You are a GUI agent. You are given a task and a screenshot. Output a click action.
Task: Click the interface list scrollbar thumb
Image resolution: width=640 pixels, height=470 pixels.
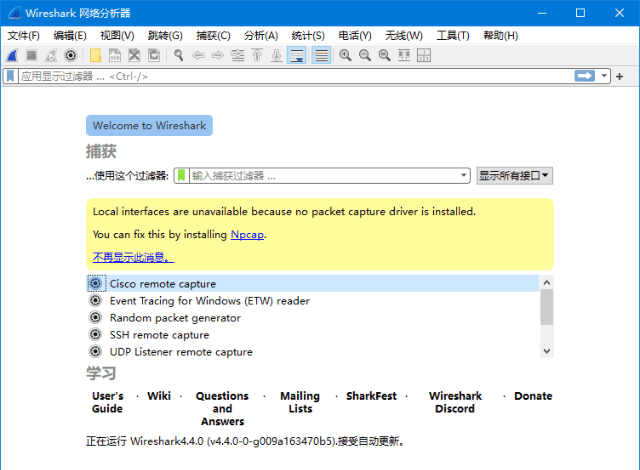(x=547, y=307)
